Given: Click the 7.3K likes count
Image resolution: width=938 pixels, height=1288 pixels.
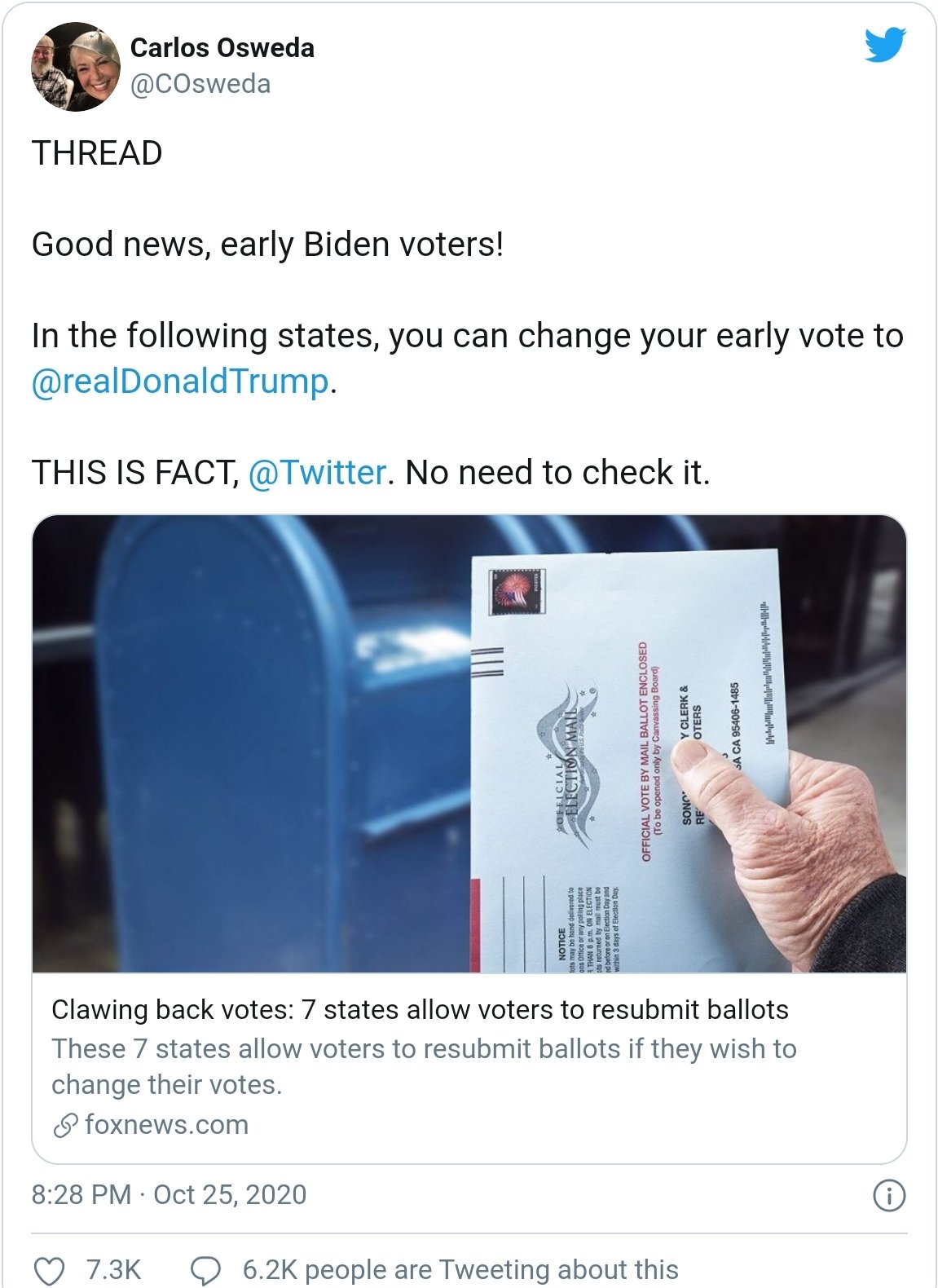Looking at the screenshot, I should point(113,1270).
